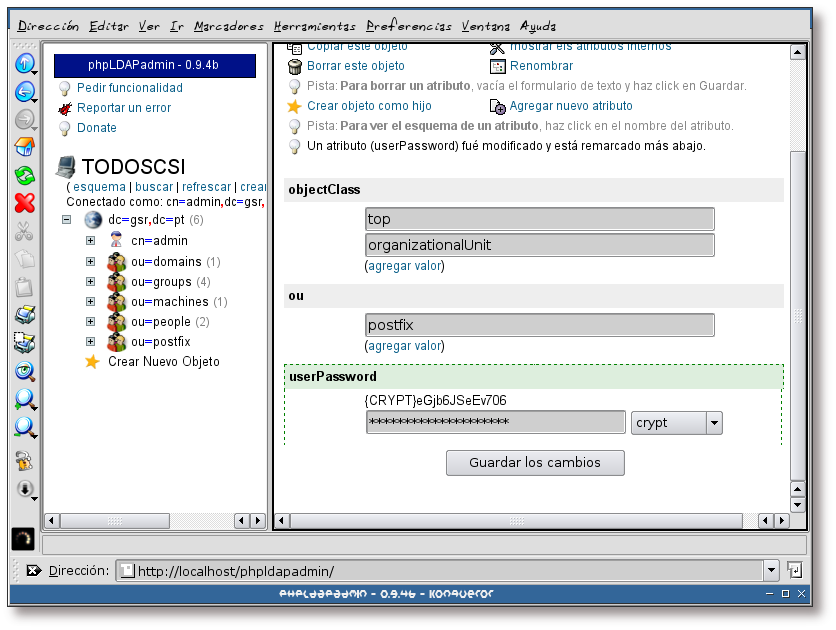
Task: Click the trash icon next to Borrar este objeto
Action: pos(294,67)
